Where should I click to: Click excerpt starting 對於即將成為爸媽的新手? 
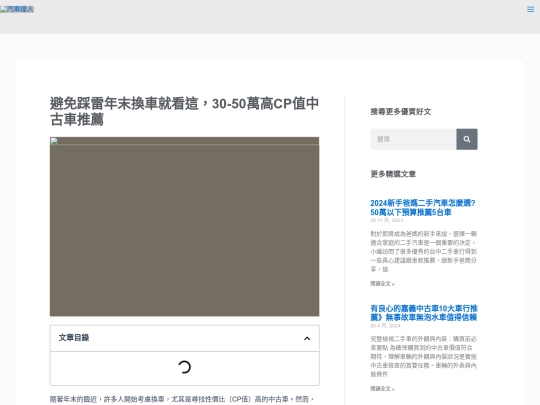coord(424,251)
